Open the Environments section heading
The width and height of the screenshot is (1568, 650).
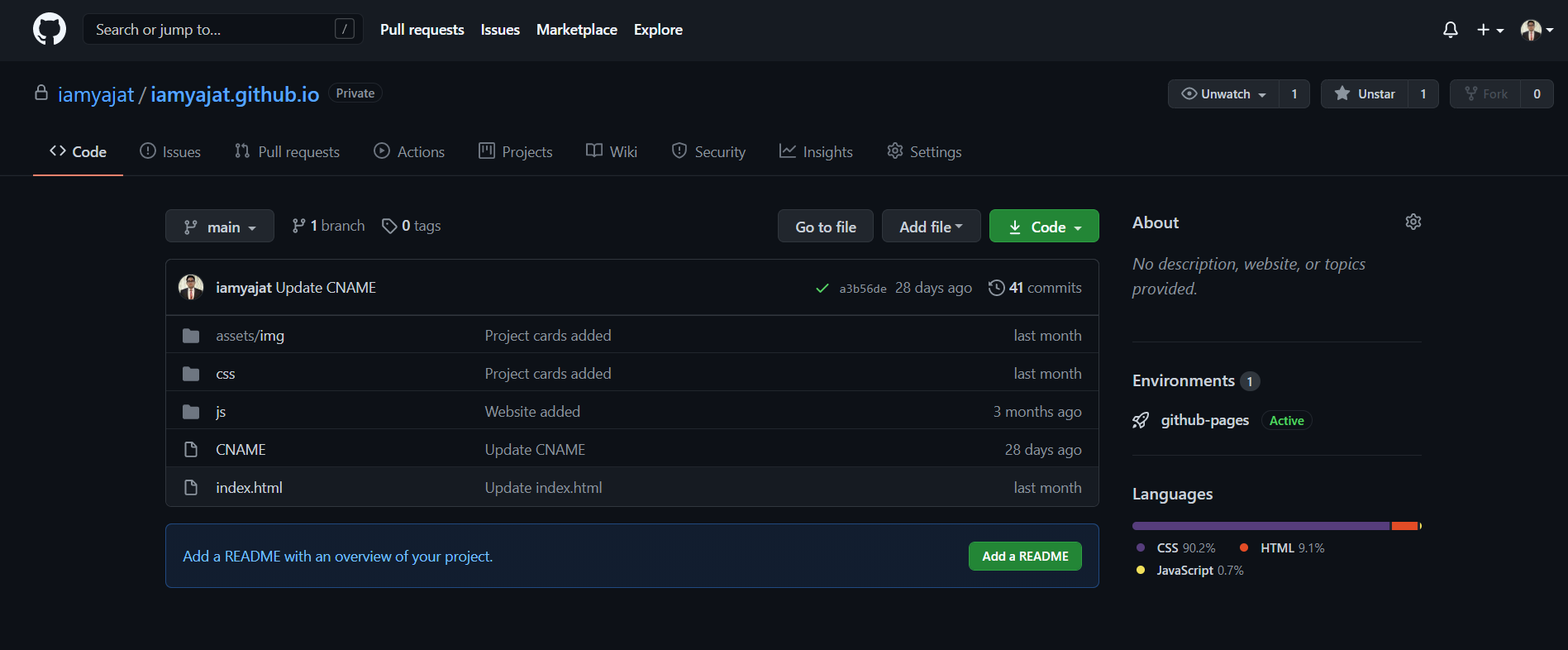[1184, 380]
